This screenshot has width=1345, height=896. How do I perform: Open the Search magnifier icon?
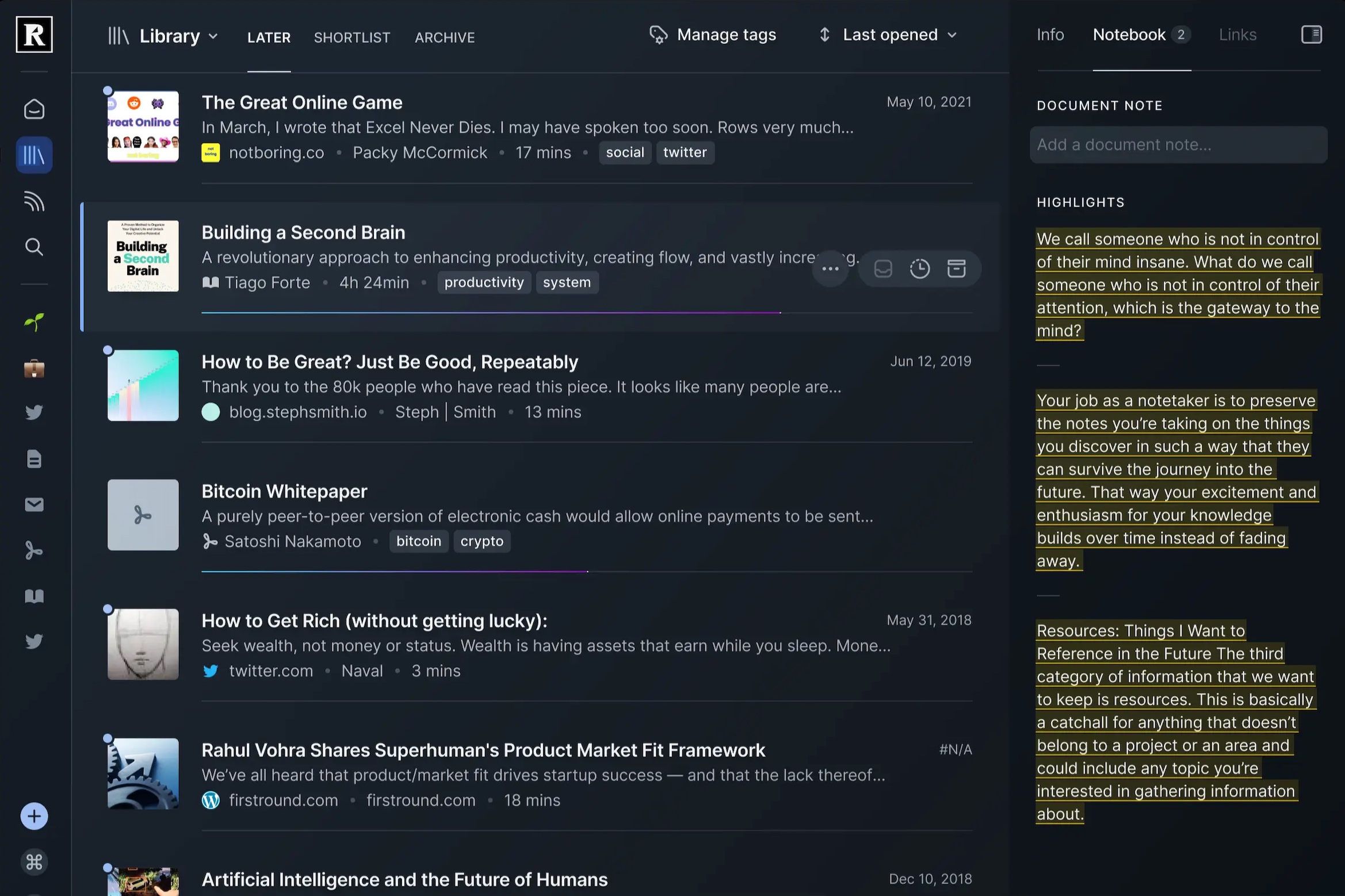tap(34, 247)
